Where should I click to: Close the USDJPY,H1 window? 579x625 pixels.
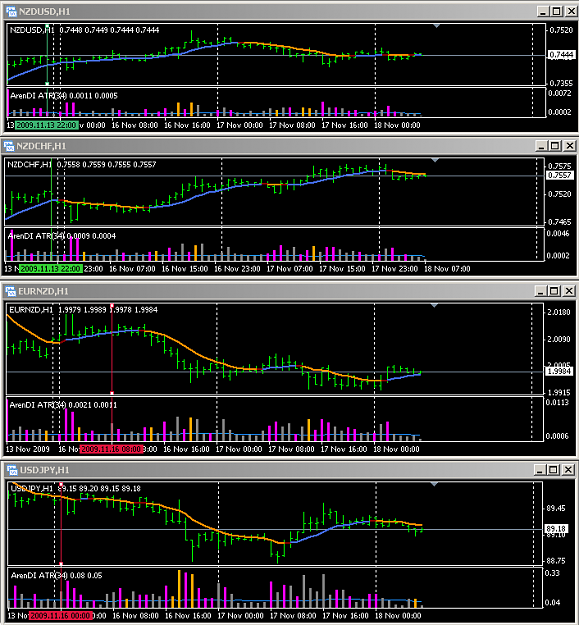pyautogui.click(x=568, y=470)
